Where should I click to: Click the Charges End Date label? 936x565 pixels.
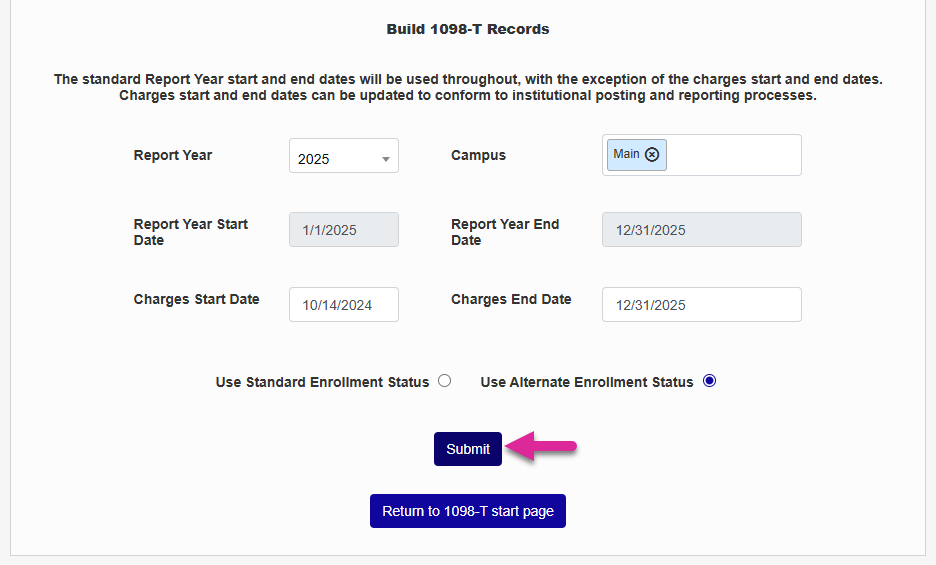(x=511, y=299)
